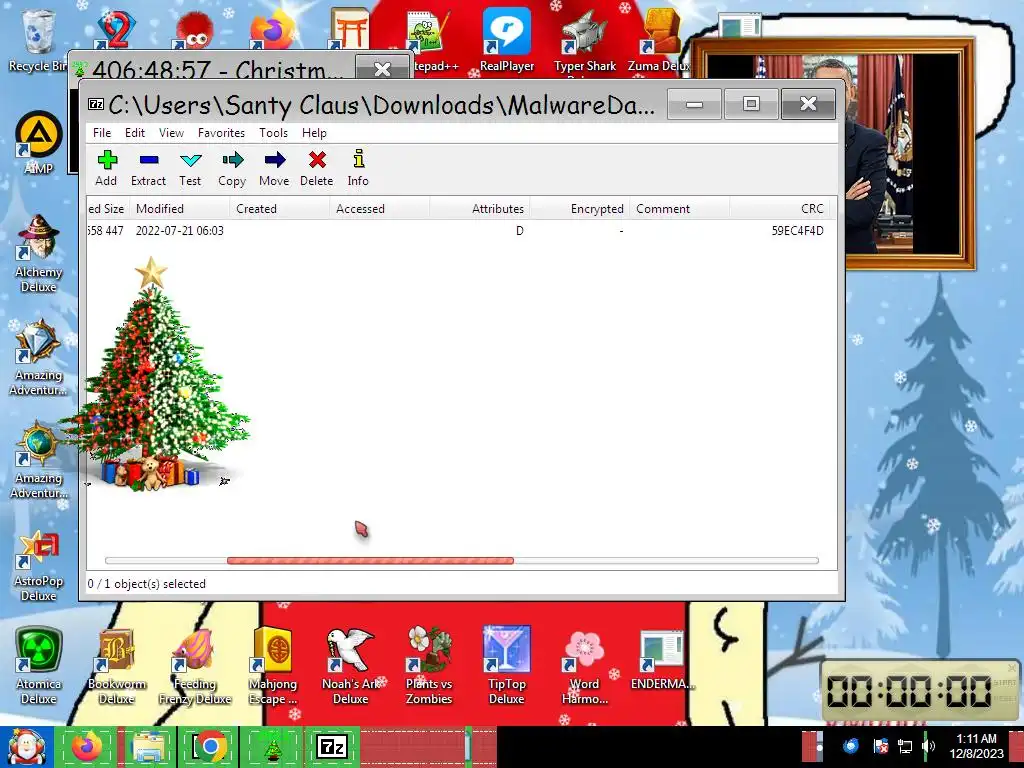Switch to the Christmas tree taskbar app
Screen dimensions: 1024x768
tap(272, 747)
